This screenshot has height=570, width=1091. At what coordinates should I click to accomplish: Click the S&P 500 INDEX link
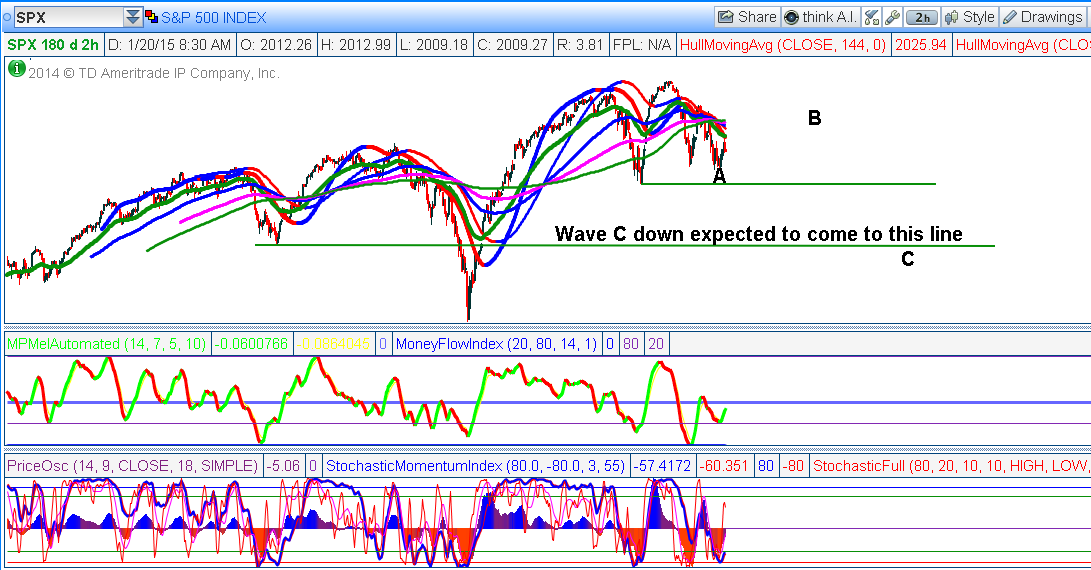point(218,17)
